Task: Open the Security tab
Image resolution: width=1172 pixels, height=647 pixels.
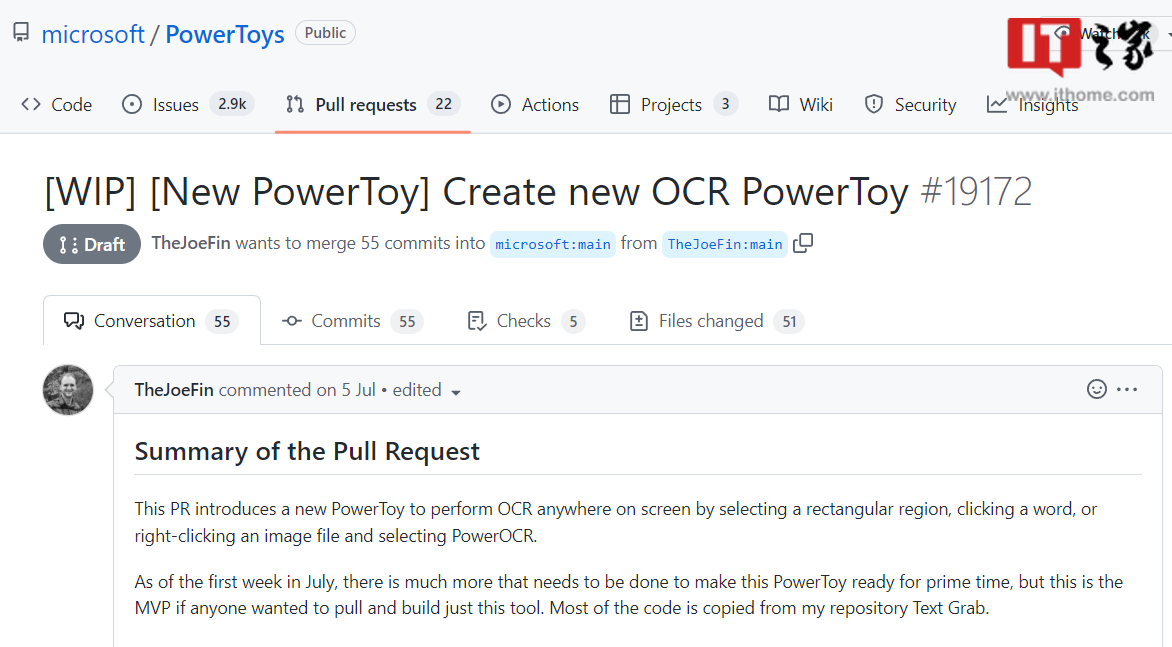Action: pos(910,105)
